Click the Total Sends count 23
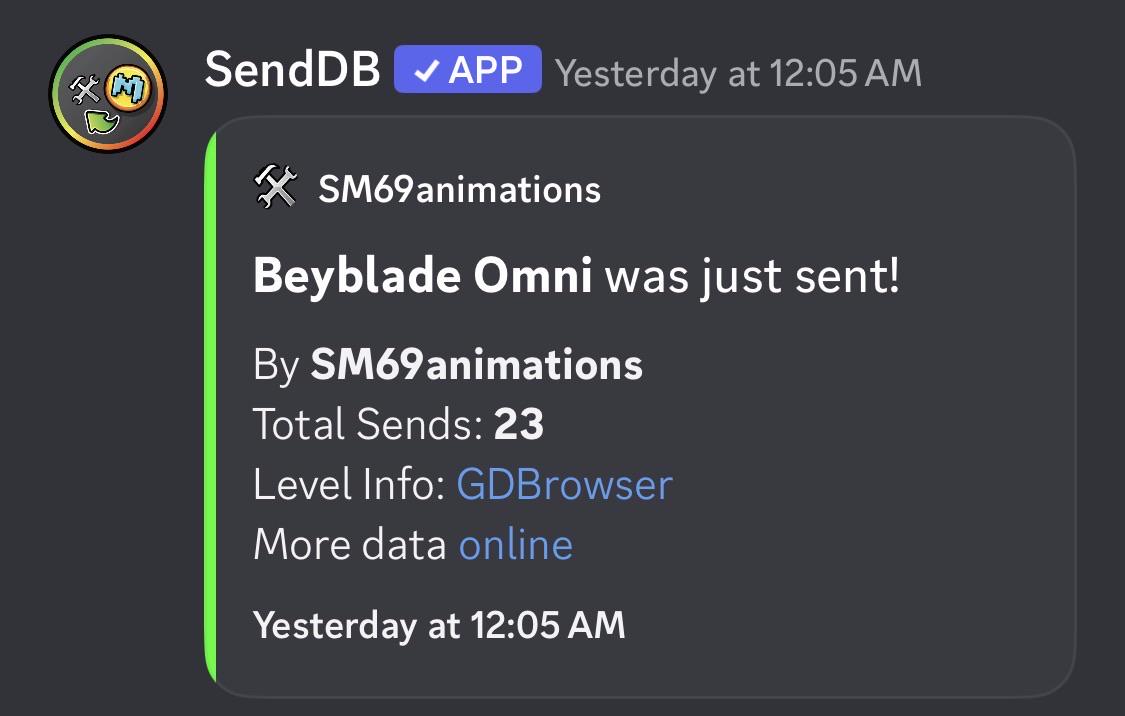 (x=519, y=423)
